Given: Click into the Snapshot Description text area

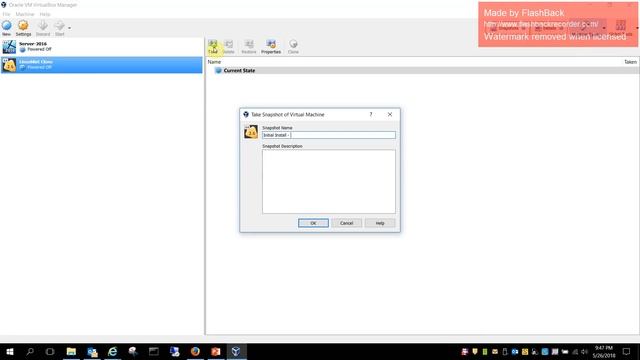Looking at the screenshot, I should tap(329, 181).
